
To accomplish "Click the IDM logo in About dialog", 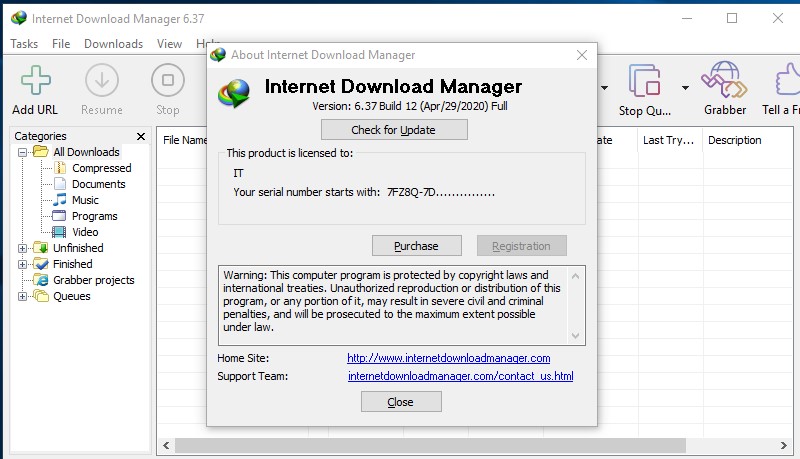I will tap(234, 93).
